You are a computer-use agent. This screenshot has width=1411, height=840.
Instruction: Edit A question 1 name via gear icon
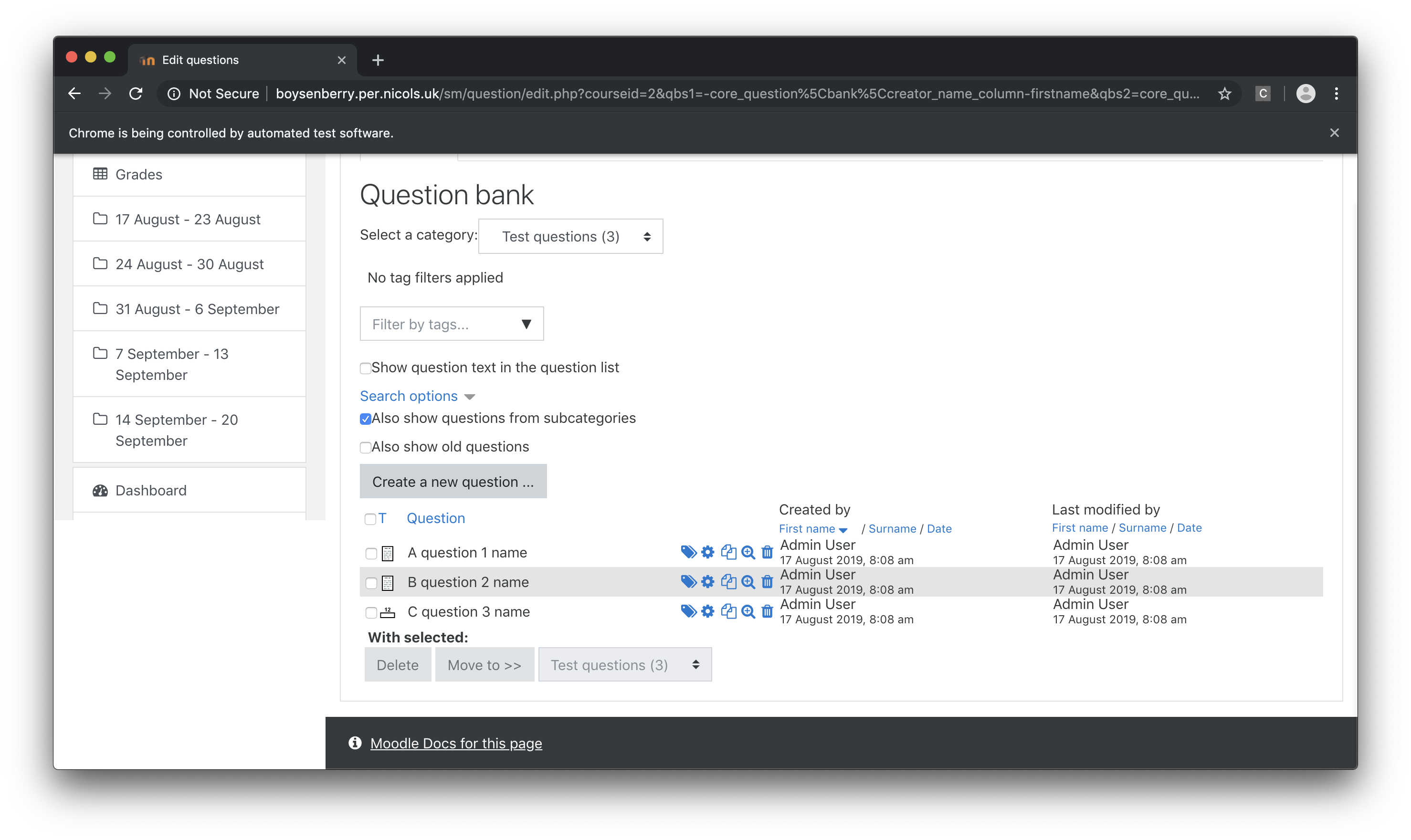[707, 552]
